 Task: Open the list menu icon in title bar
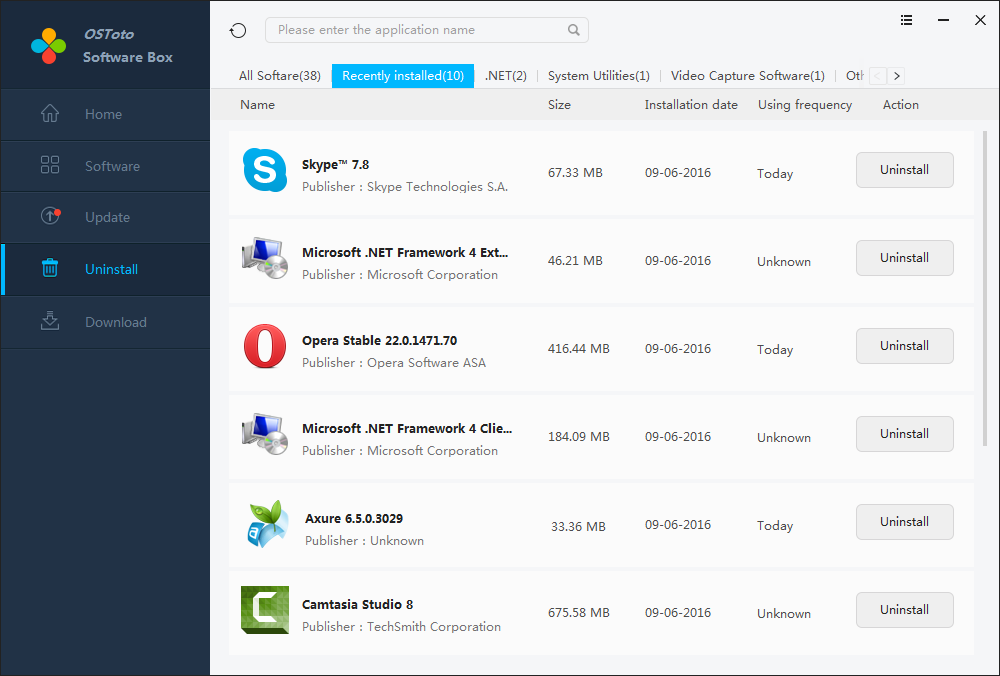pyautogui.click(x=906, y=20)
